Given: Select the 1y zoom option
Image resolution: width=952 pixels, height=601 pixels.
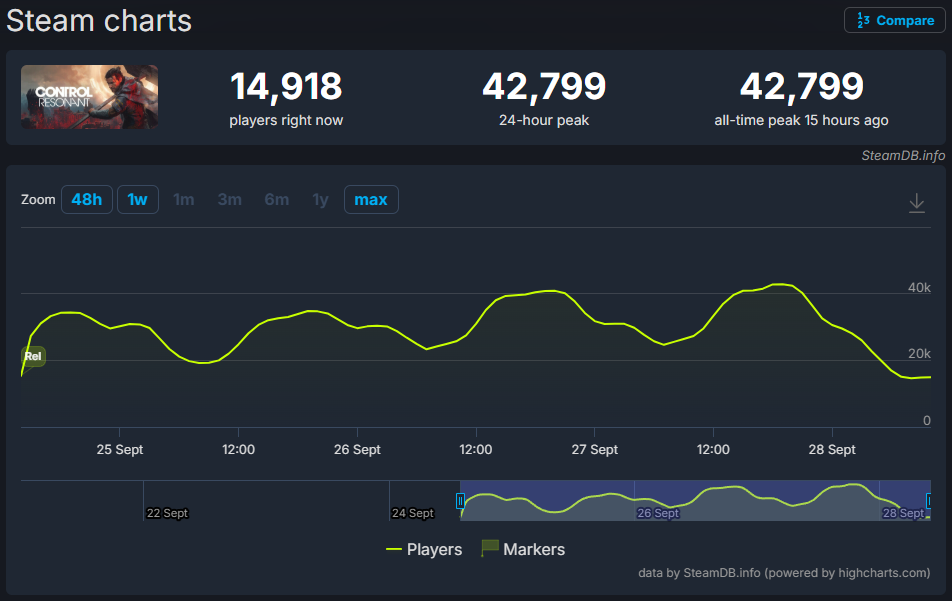Looking at the screenshot, I should click(321, 200).
